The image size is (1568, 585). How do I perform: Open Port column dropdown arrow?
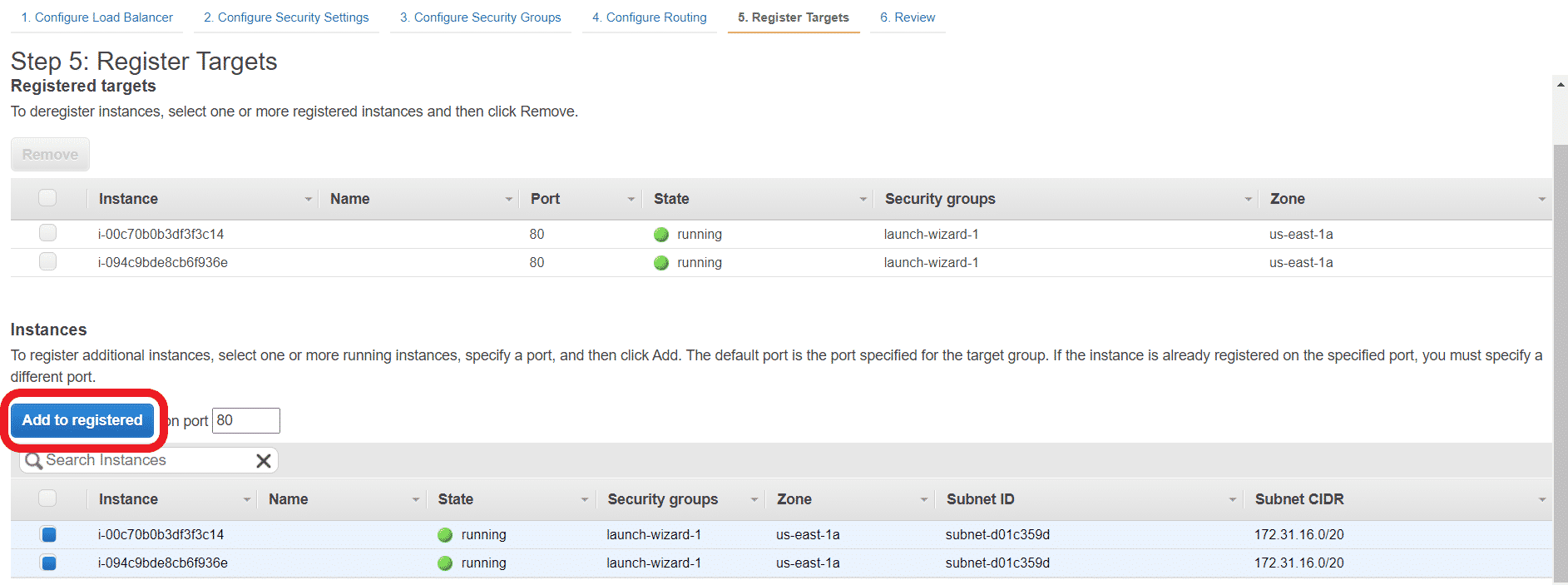point(631,200)
